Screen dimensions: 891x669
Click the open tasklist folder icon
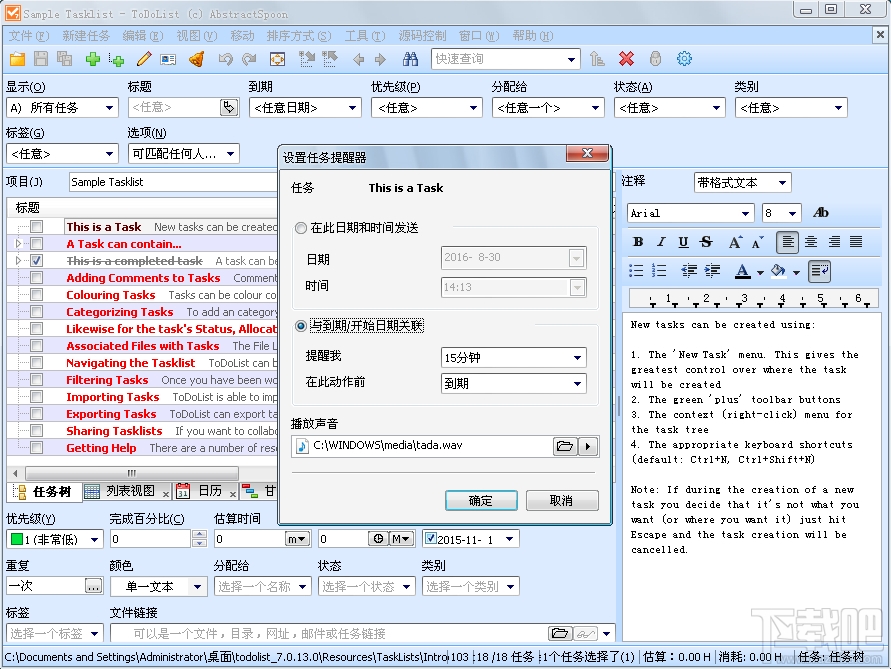(x=17, y=59)
